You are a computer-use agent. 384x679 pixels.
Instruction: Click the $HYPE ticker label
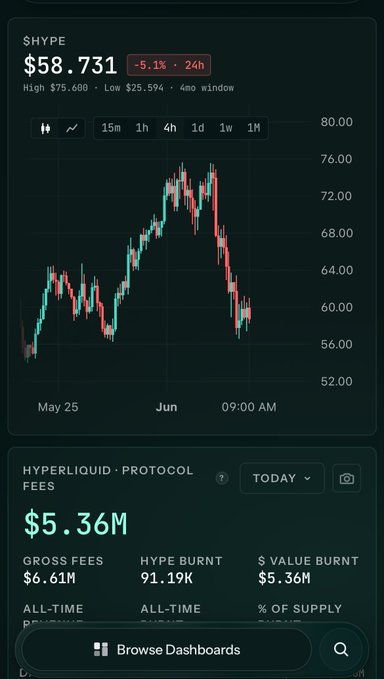tap(45, 41)
